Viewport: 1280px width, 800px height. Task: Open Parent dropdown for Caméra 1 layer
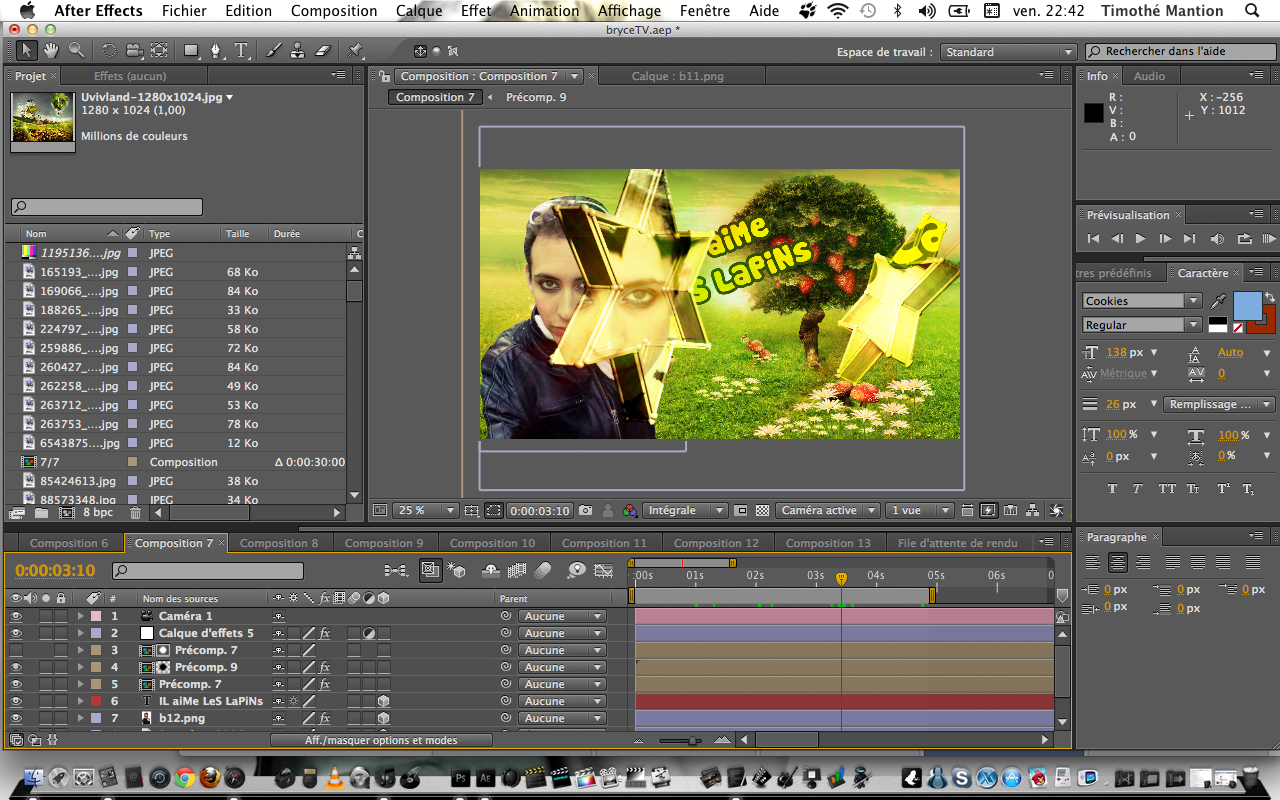(562, 616)
